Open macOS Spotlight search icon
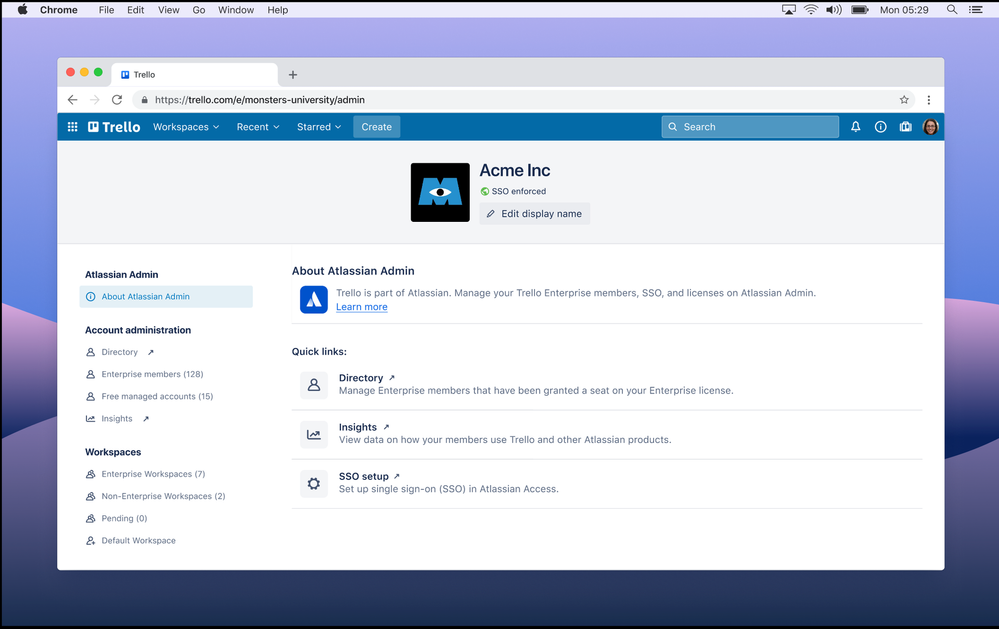This screenshot has width=999, height=629. point(952,10)
